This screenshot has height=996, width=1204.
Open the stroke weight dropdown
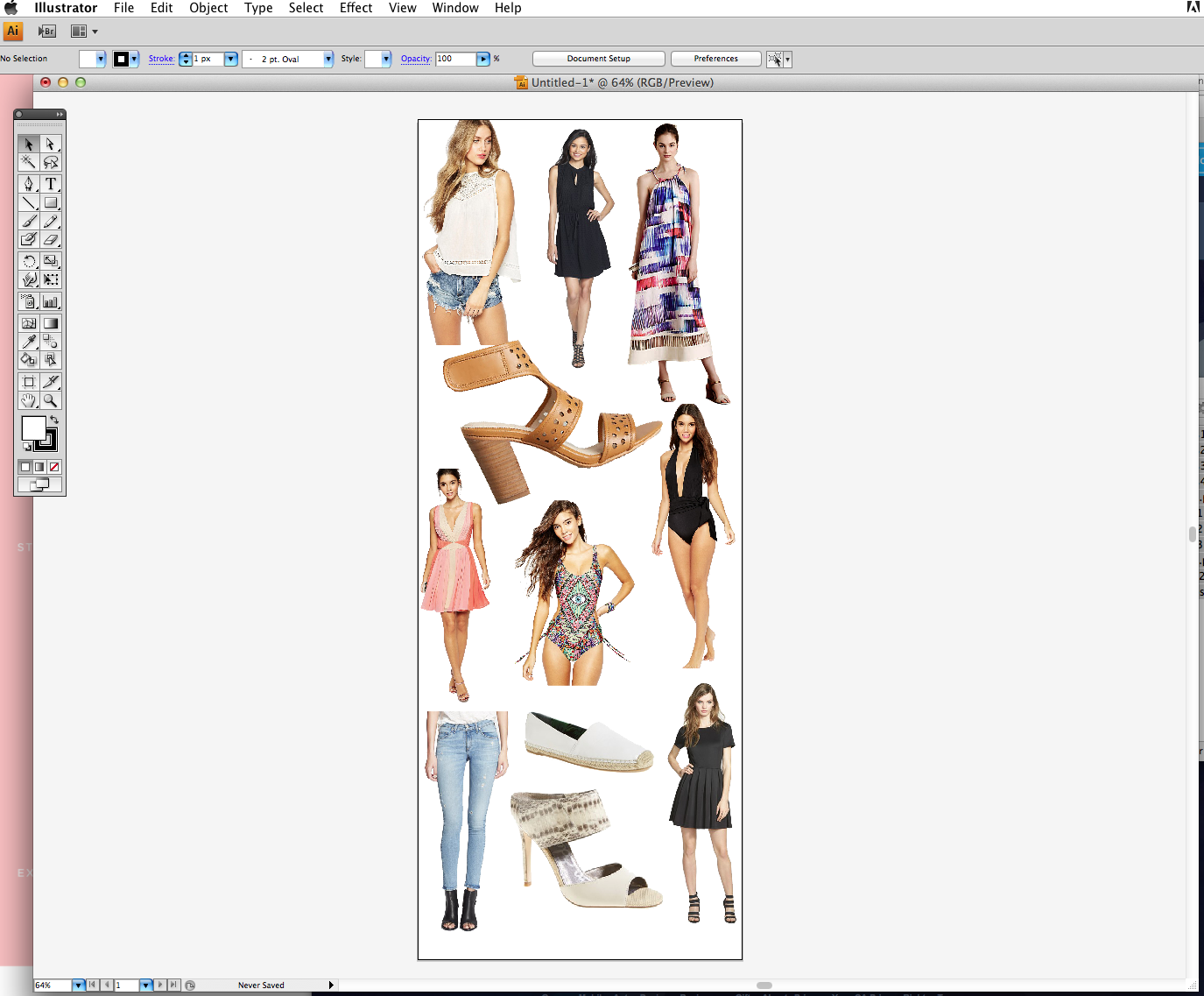[x=231, y=59]
